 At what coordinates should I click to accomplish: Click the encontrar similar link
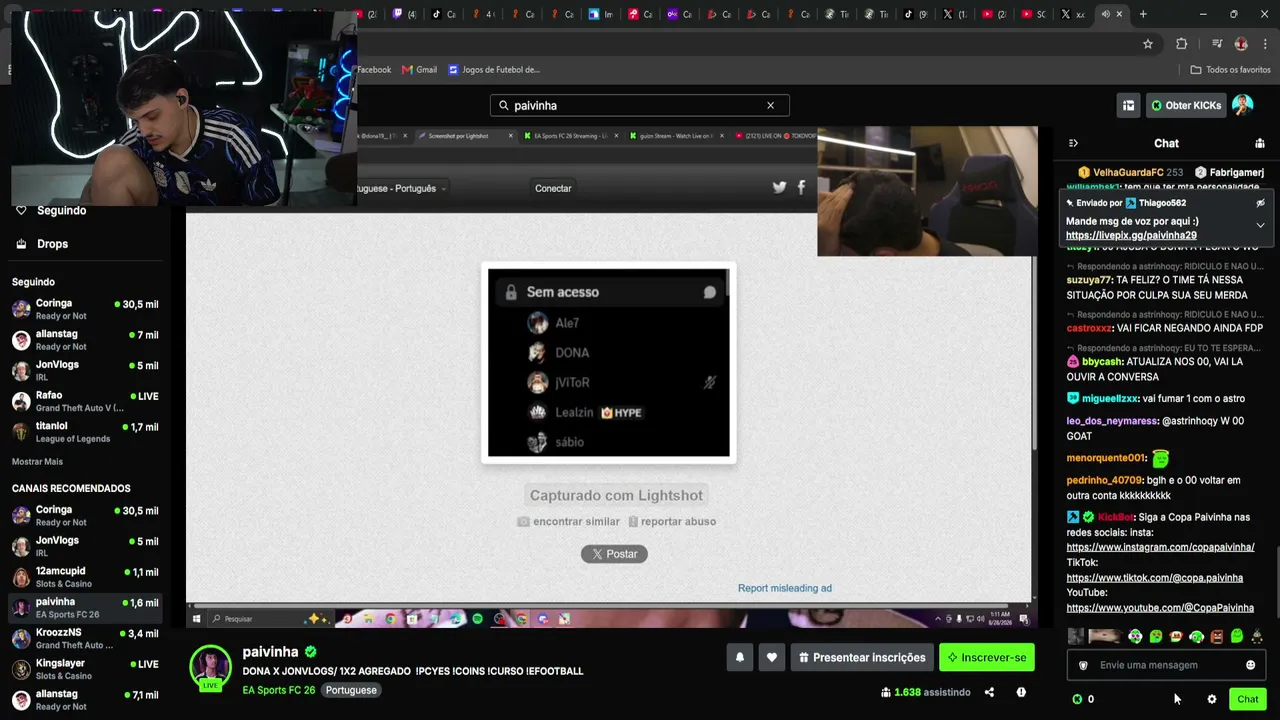(x=568, y=521)
